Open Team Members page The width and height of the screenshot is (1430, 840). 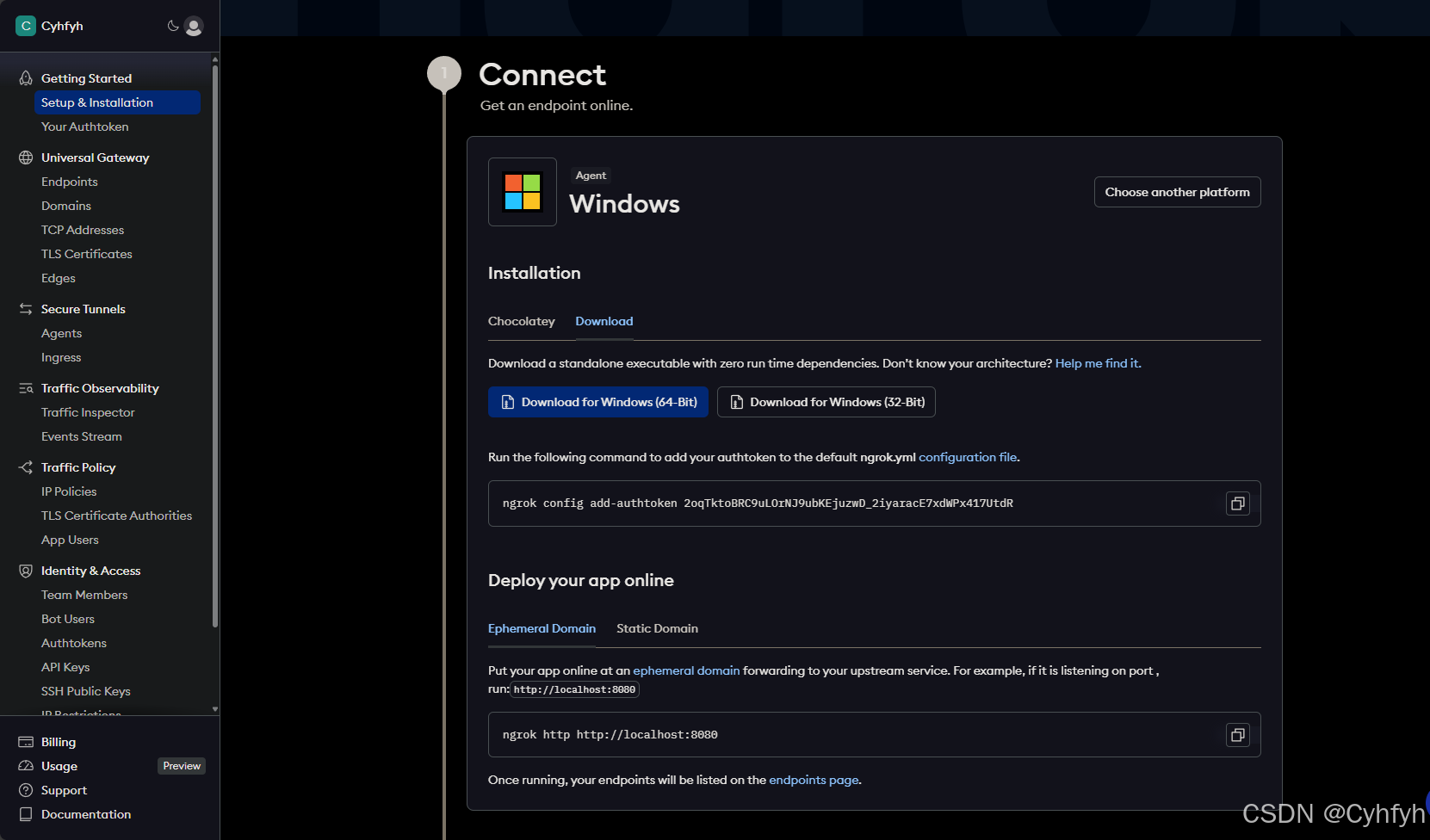point(84,595)
